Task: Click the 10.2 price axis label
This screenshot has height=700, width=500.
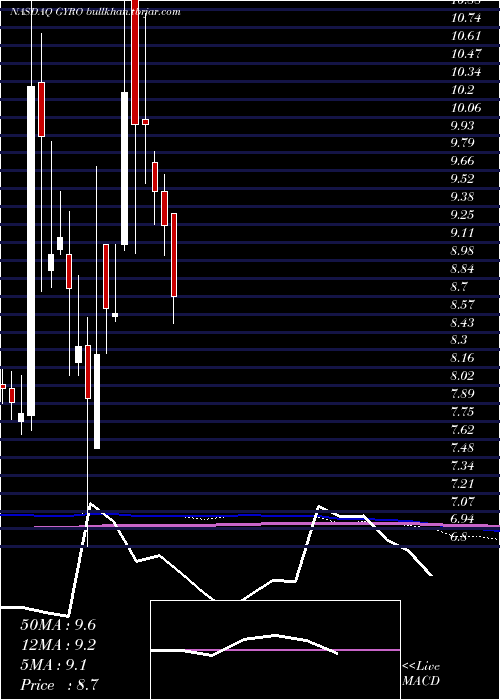Action: click(x=462, y=90)
